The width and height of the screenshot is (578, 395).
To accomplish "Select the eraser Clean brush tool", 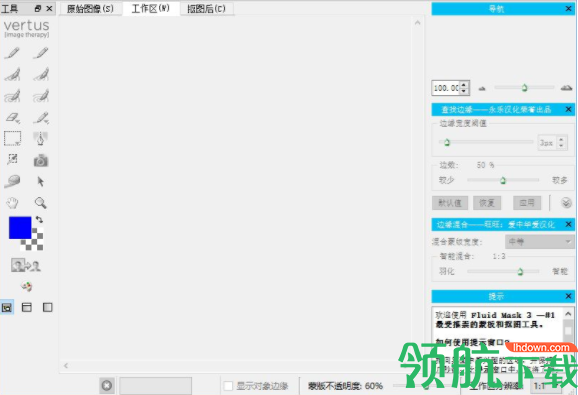I will [13, 118].
